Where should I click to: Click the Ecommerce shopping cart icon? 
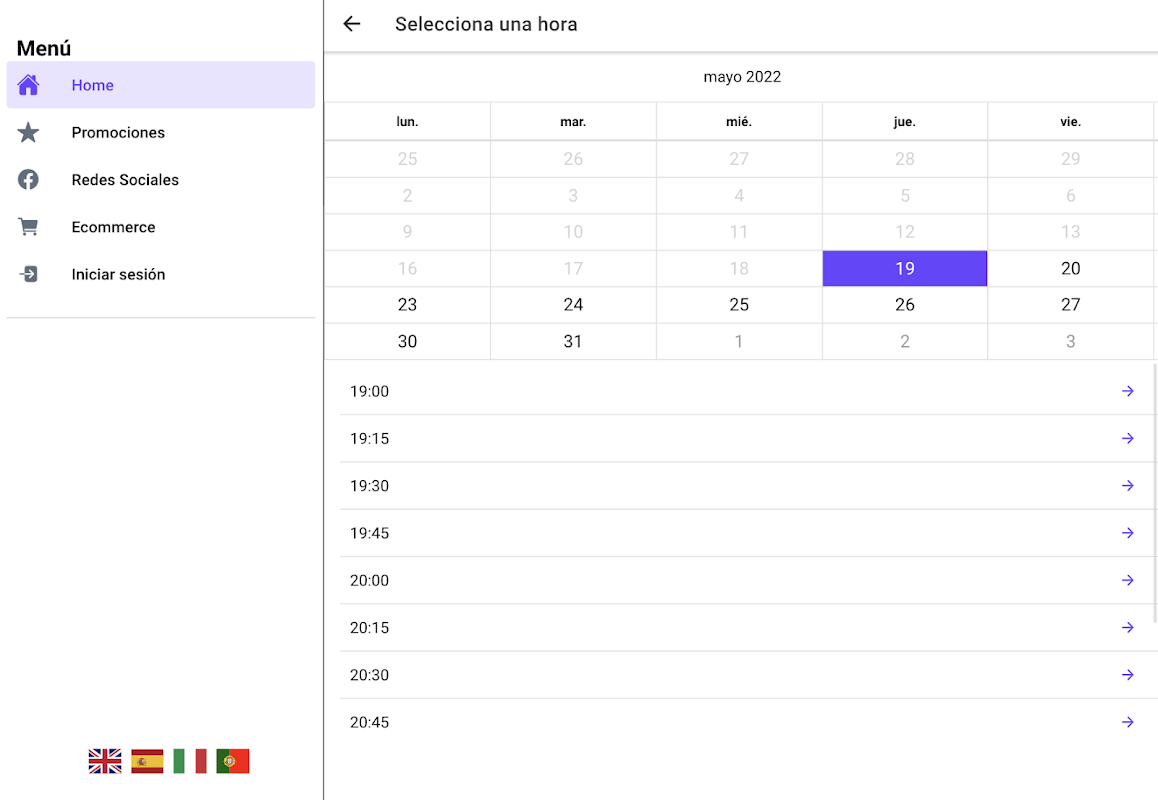[28, 227]
